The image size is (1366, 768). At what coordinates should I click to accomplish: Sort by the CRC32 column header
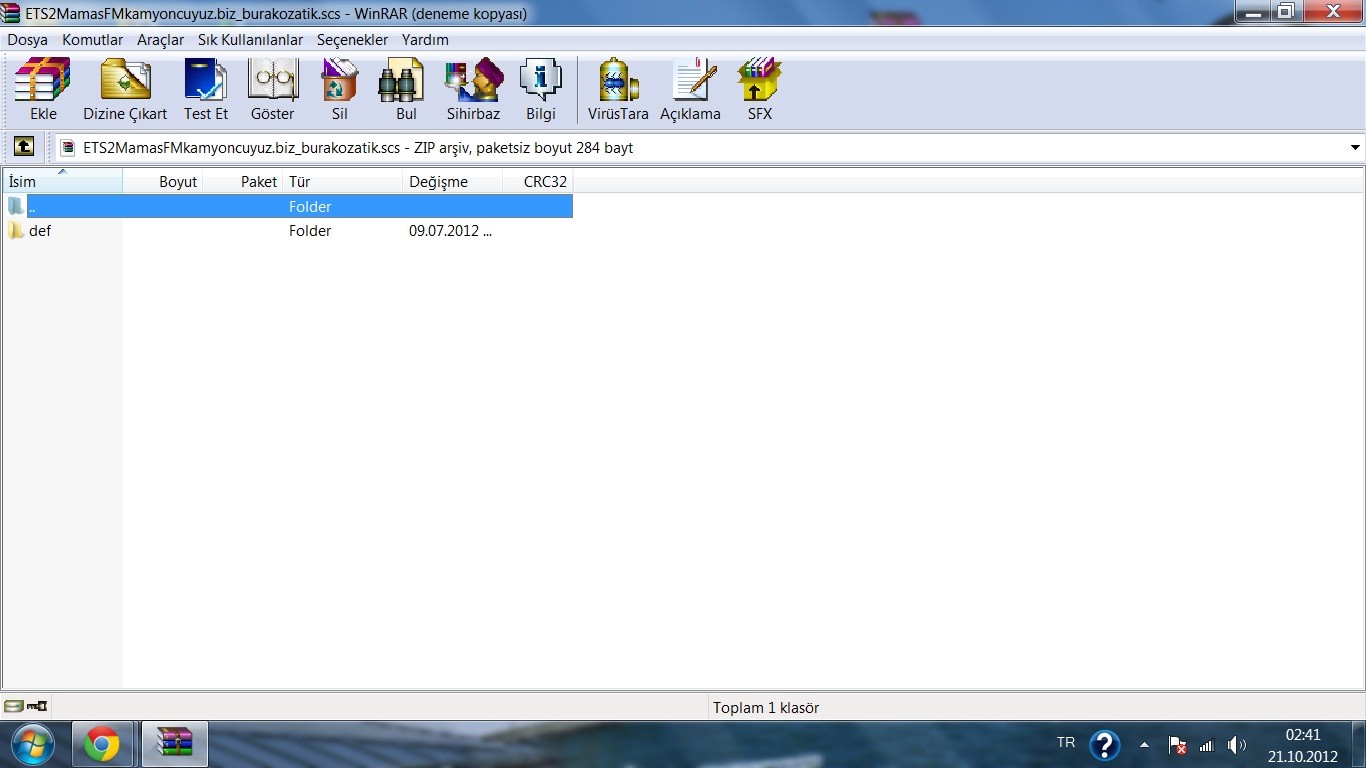coord(538,181)
